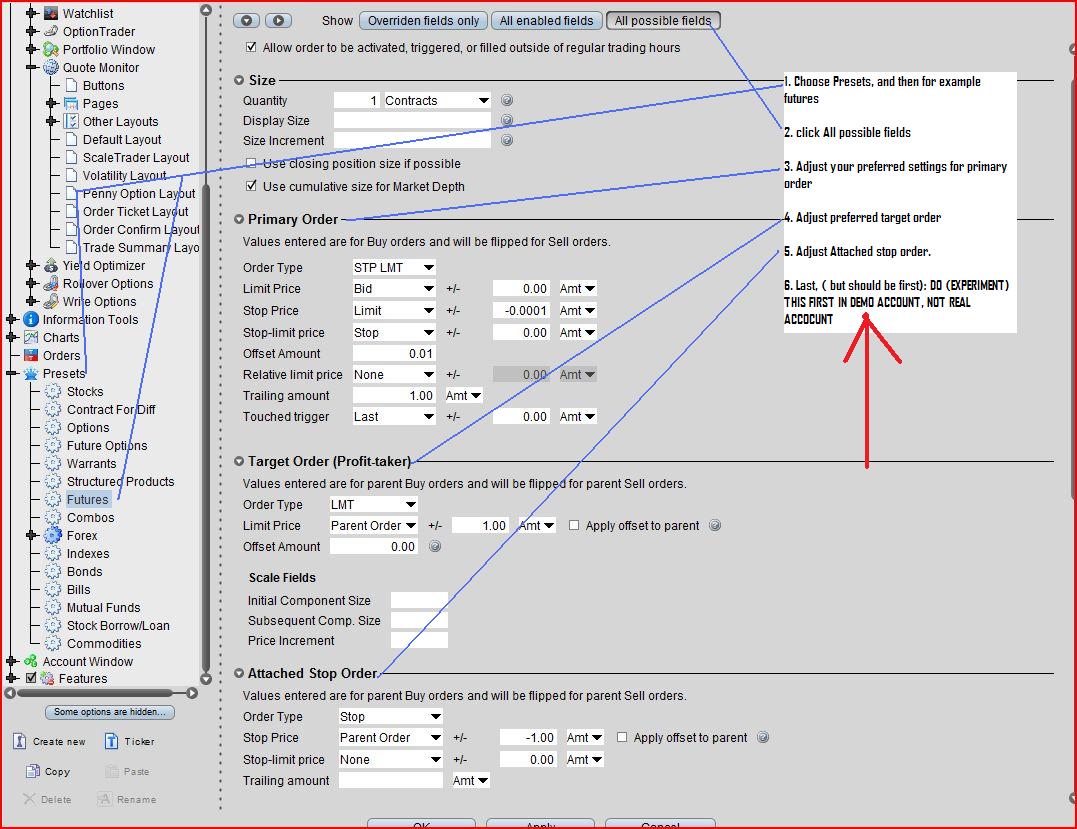This screenshot has width=1077, height=829.
Task: Show All possible fields
Action: (663, 21)
